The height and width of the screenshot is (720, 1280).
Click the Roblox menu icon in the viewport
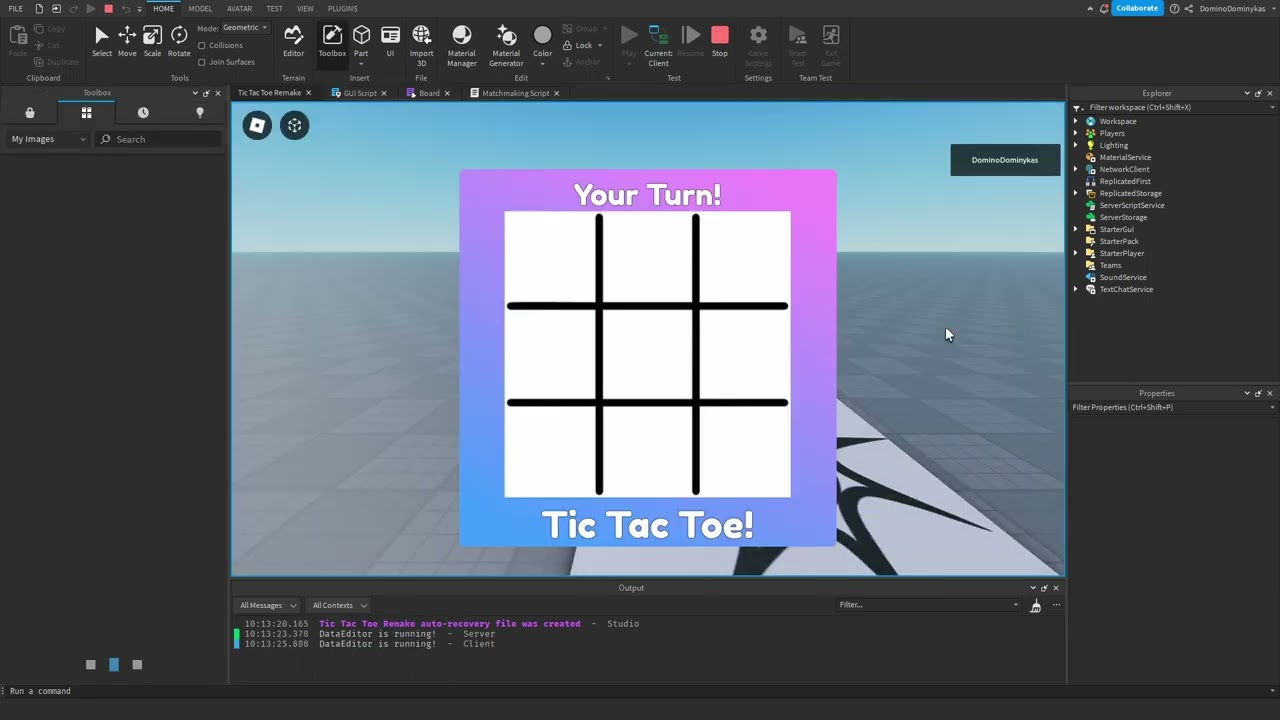[257, 125]
